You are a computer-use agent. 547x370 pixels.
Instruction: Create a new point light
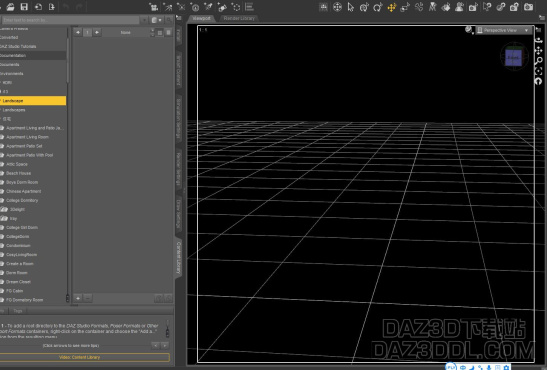(x=181, y=7)
